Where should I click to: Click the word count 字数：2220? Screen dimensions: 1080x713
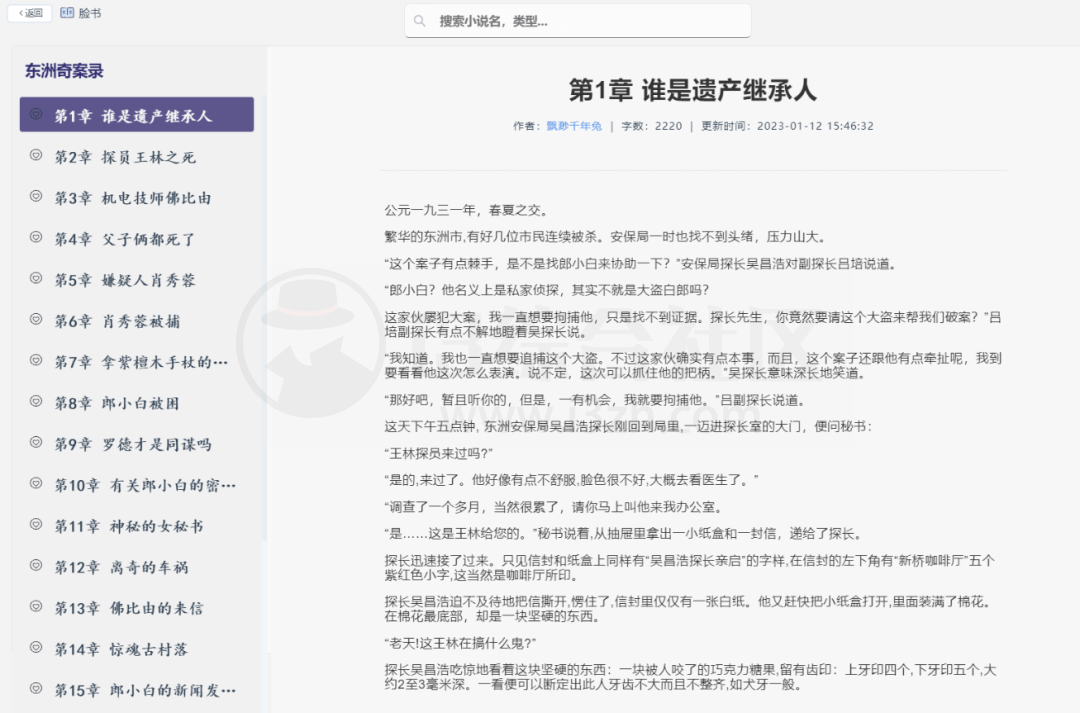pyautogui.click(x=652, y=126)
